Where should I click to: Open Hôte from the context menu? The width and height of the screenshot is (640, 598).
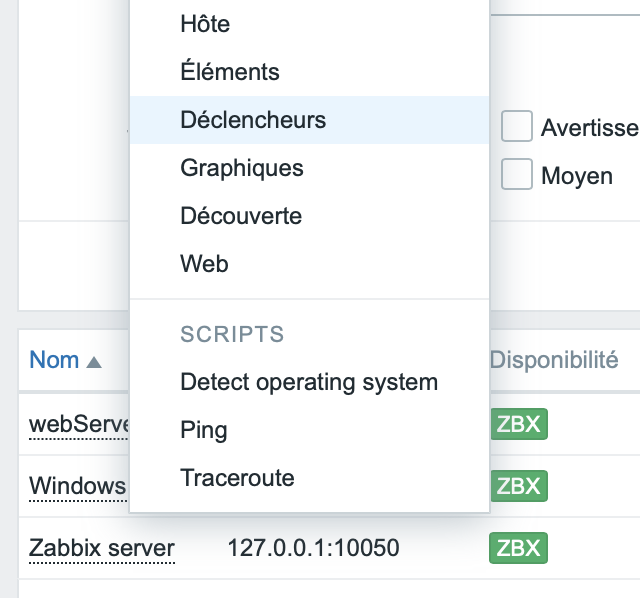click(x=205, y=23)
